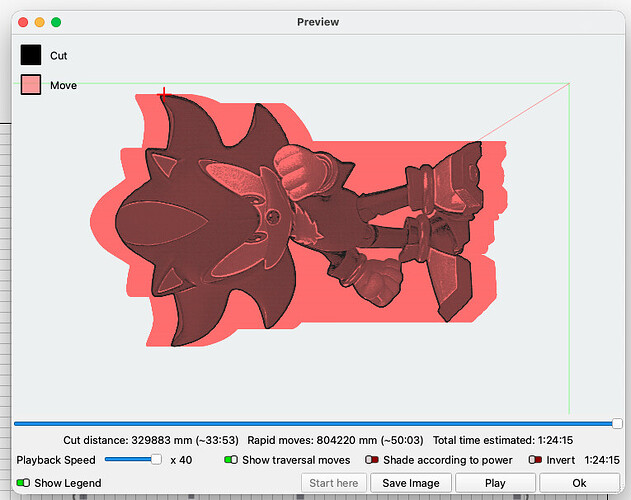Click the Preview window title
Viewport: 631px width, 500px height.
318,22
